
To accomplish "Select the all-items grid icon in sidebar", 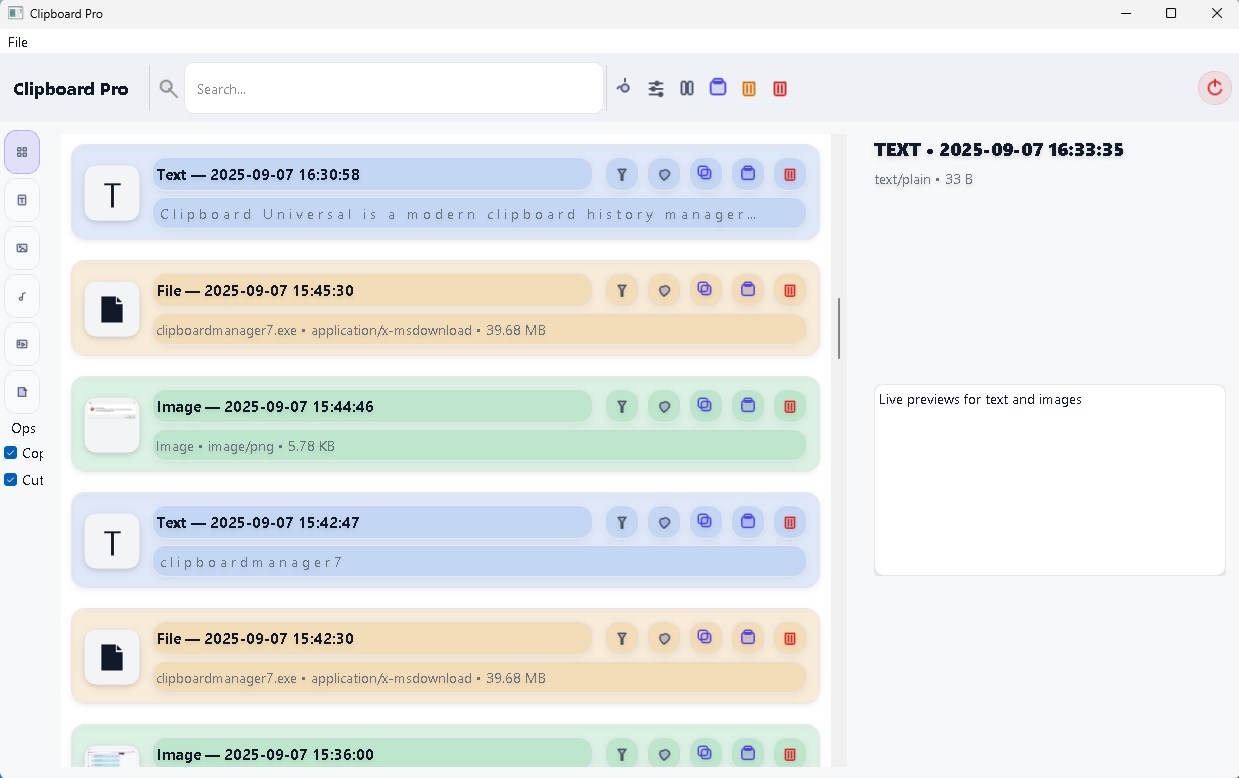I will click(x=22, y=152).
